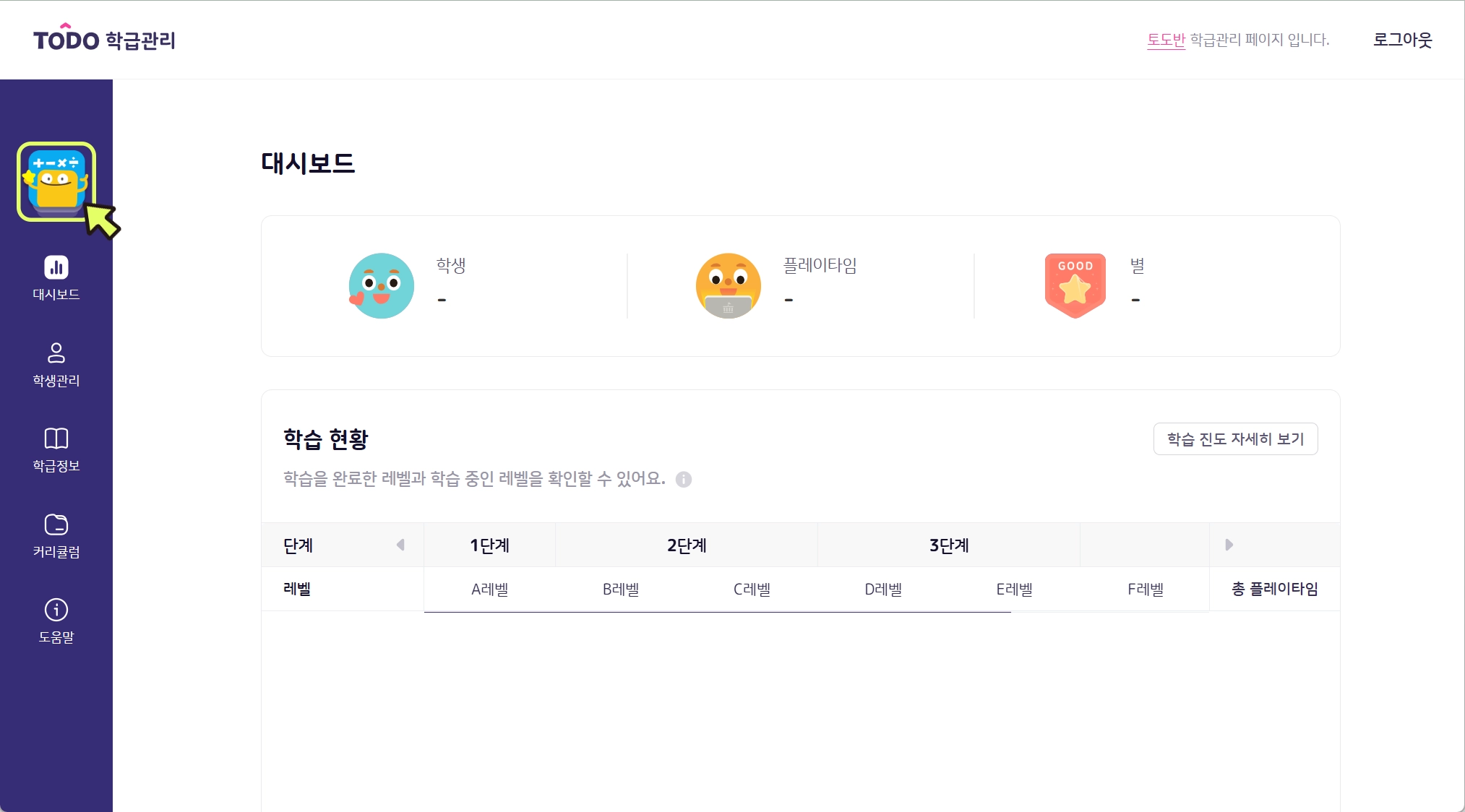Screen dimensions: 1465x812
Task: Select the 1단계 column header
Action: (x=489, y=545)
